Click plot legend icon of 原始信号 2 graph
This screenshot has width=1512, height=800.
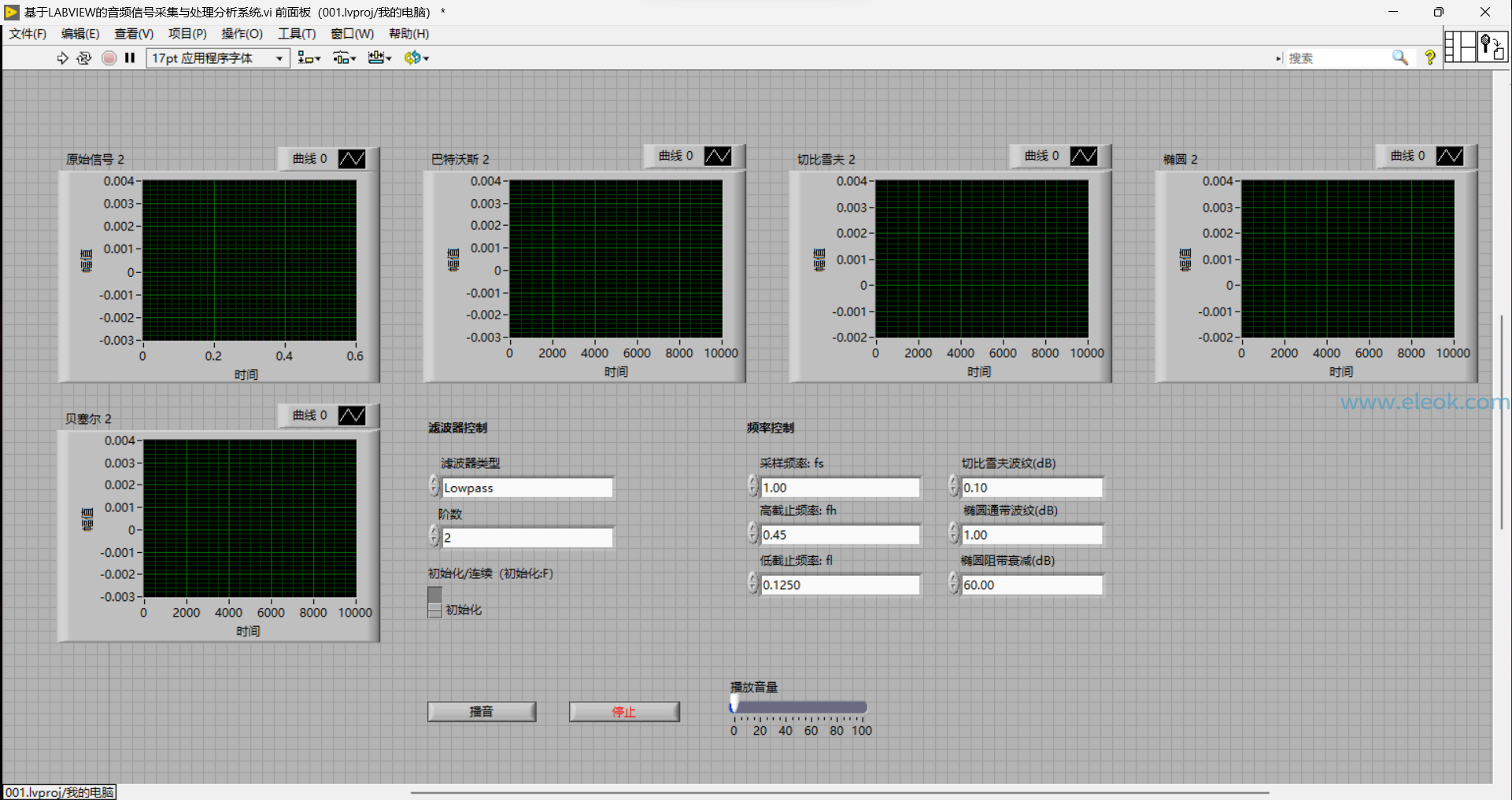pyautogui.click(x=352, y=159)
